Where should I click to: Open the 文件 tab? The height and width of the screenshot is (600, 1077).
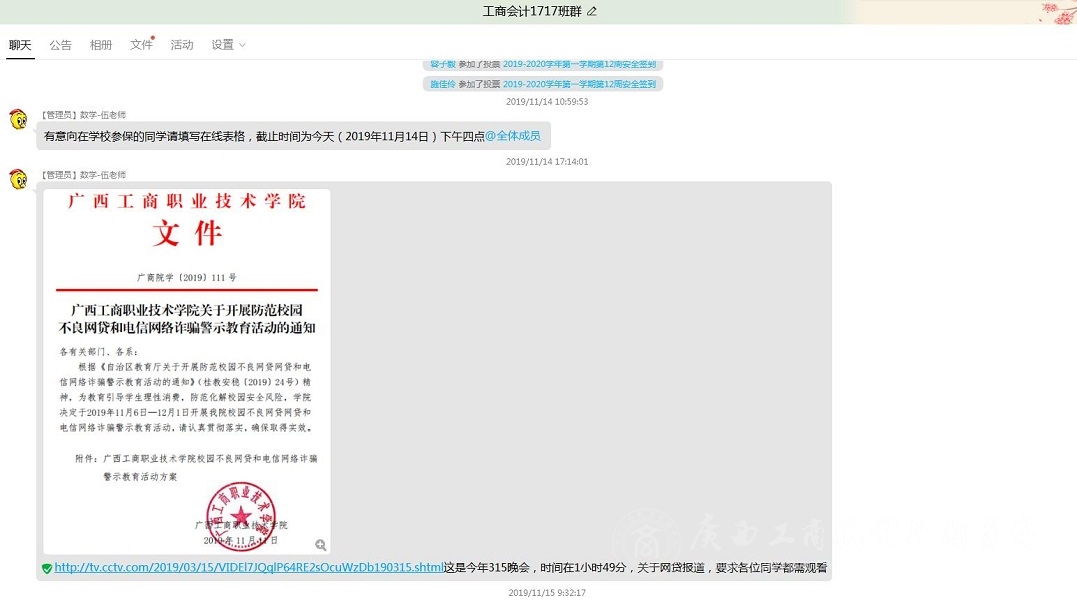[141, 45]
